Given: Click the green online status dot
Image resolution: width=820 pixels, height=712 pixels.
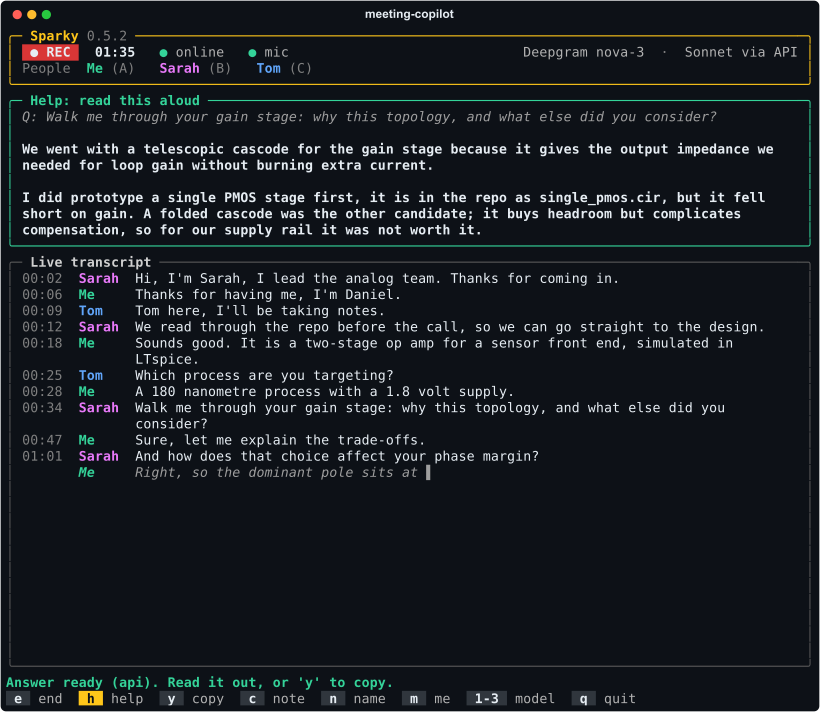Looking at the screenshot, I should pos(163,53).
